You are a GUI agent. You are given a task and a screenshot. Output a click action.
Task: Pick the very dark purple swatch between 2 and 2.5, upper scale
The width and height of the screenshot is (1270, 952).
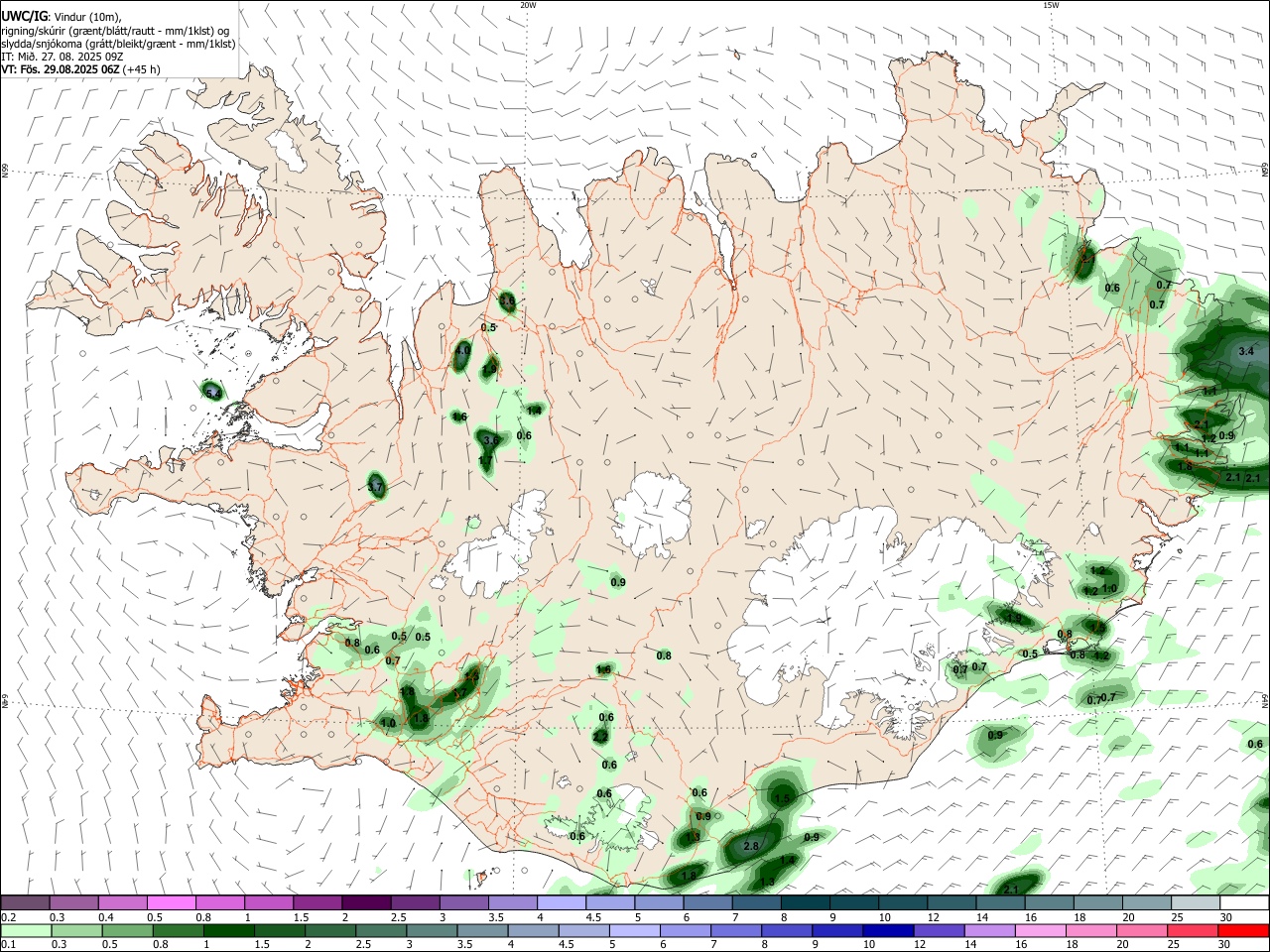coord(366,902)
